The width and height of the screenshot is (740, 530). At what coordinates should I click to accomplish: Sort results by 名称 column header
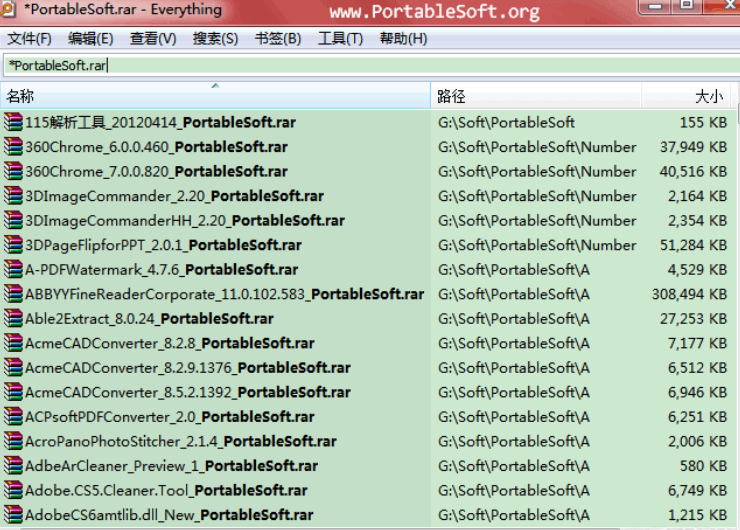(x=215, y=96)
